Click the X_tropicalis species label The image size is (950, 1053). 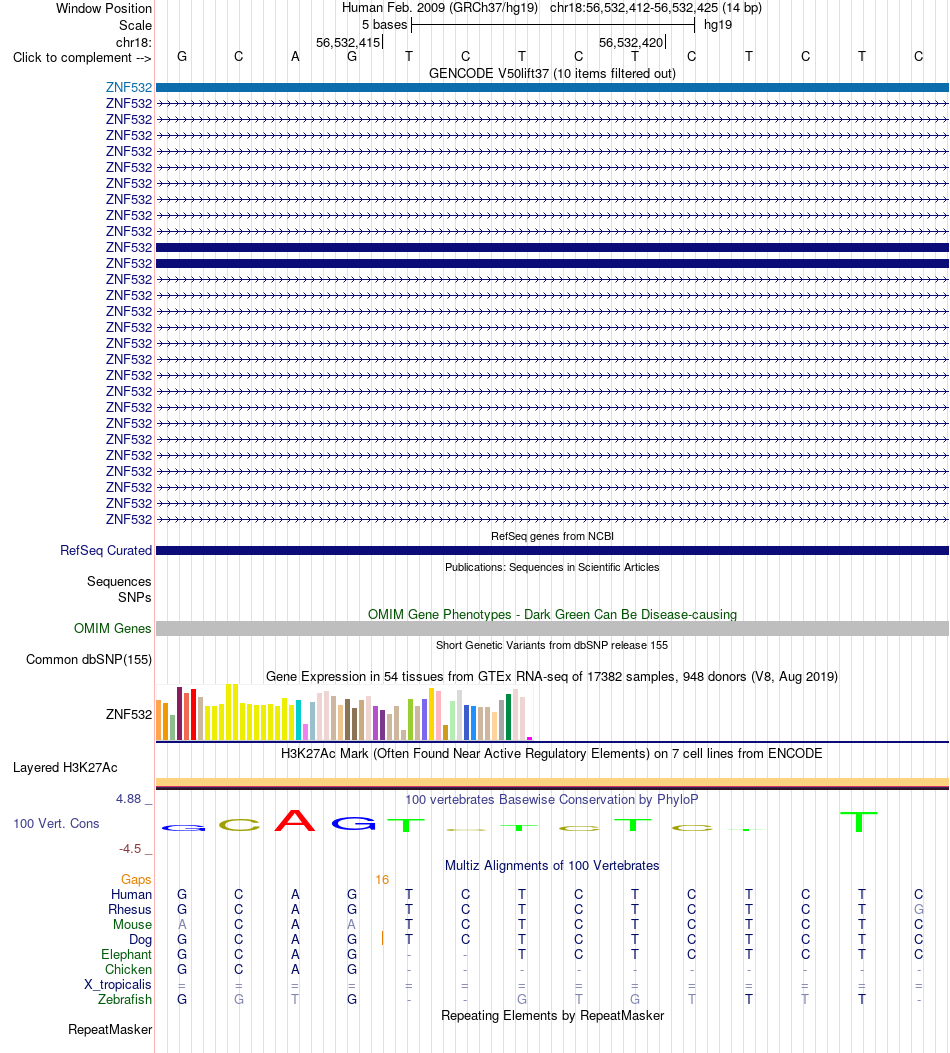[117, 985]
